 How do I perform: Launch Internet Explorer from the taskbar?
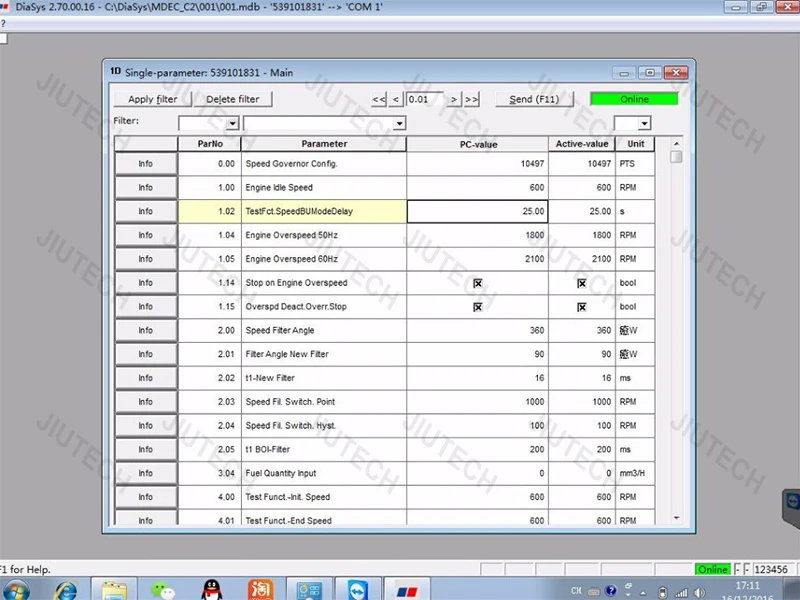(68, 588)
